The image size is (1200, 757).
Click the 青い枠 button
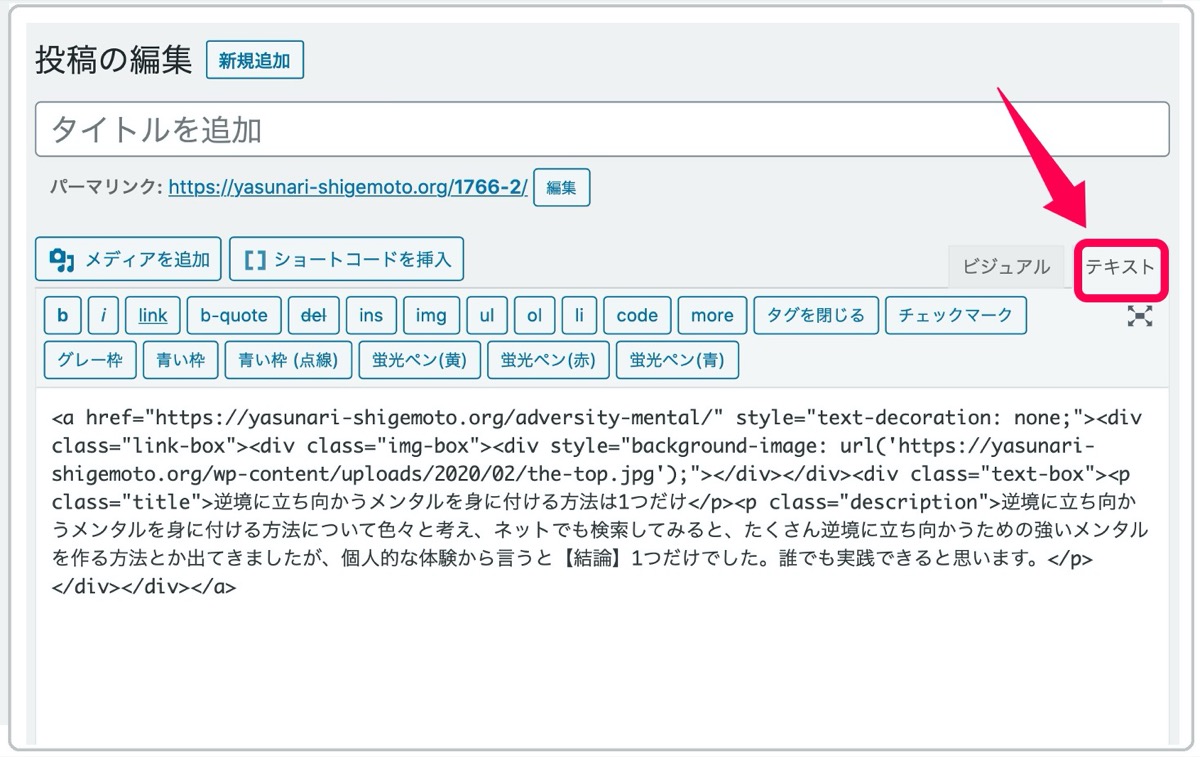pos(181,360)
